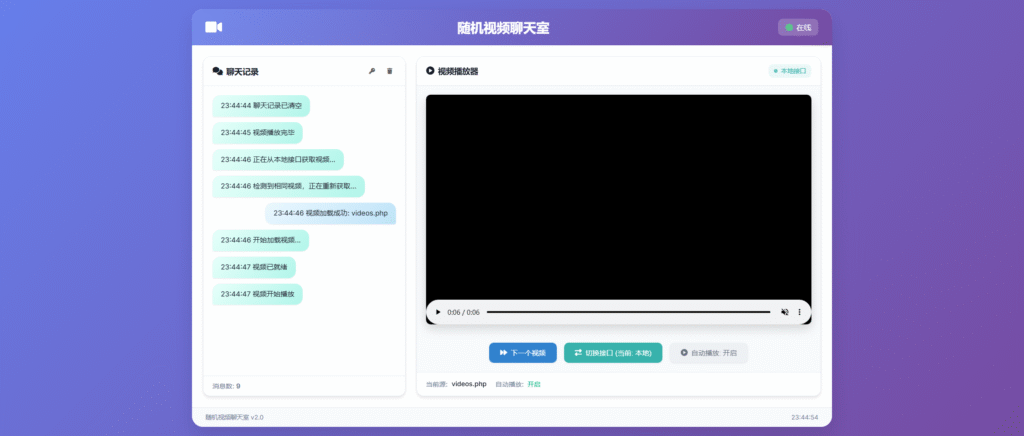Click the green 开启 autoplay status text
The height and width of the screenshot is (436, 1024).
[x=534, y=384]
